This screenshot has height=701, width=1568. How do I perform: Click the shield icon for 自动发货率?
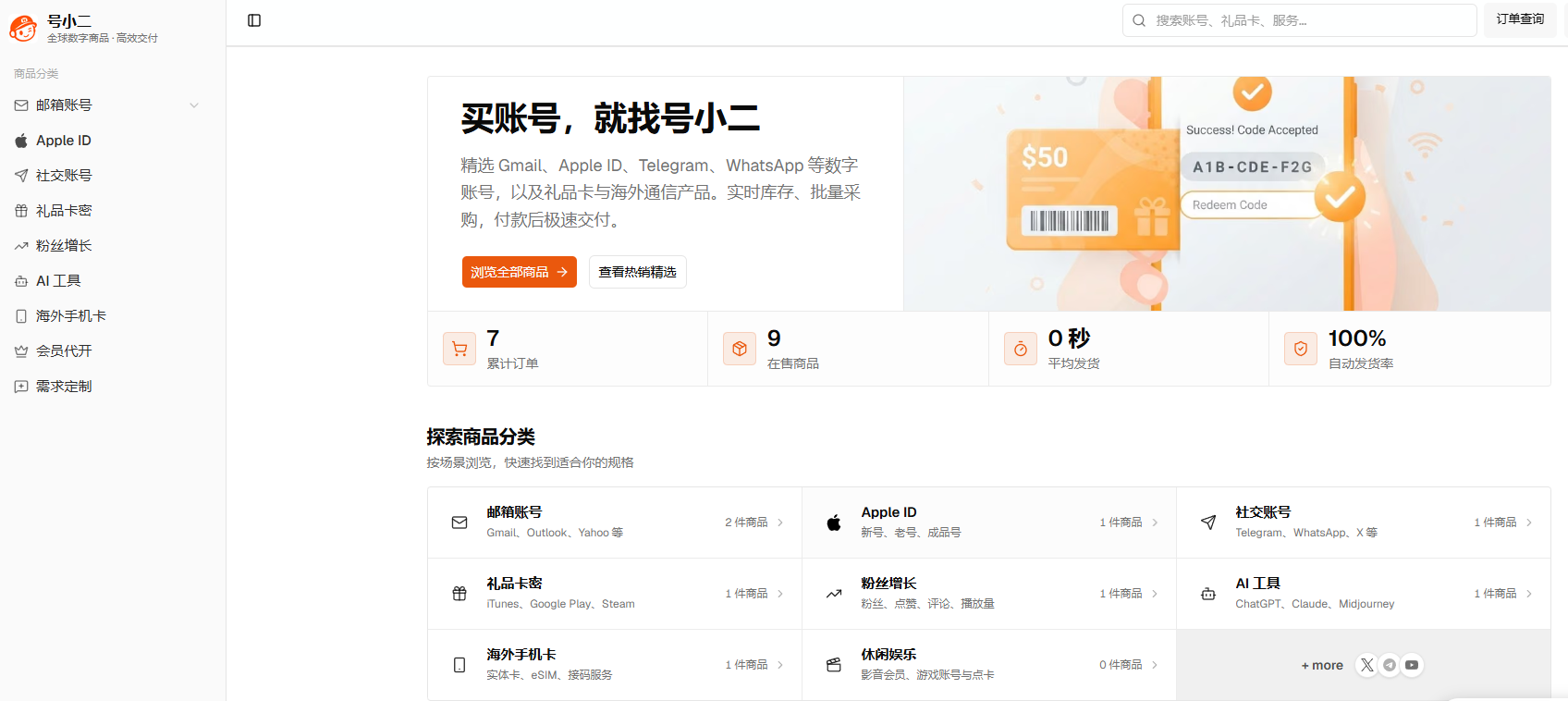tap(1301, 349)
